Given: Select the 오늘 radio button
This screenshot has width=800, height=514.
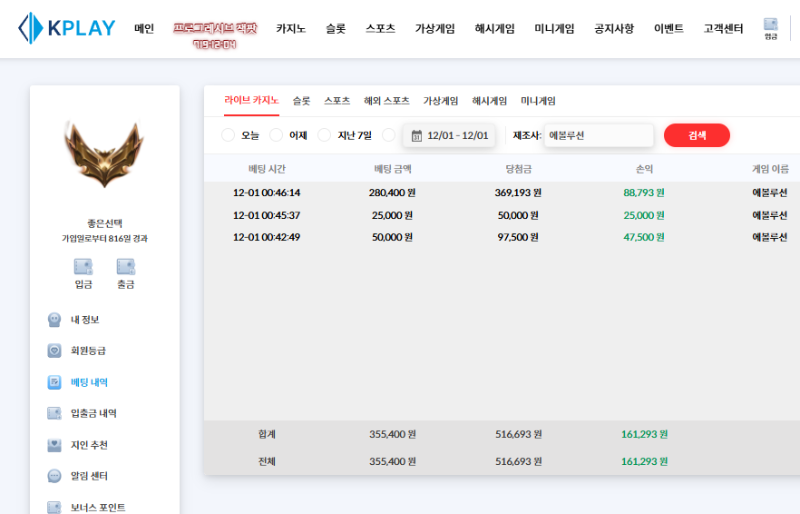Looking at the screenshot, I should (x=228, y=135).
